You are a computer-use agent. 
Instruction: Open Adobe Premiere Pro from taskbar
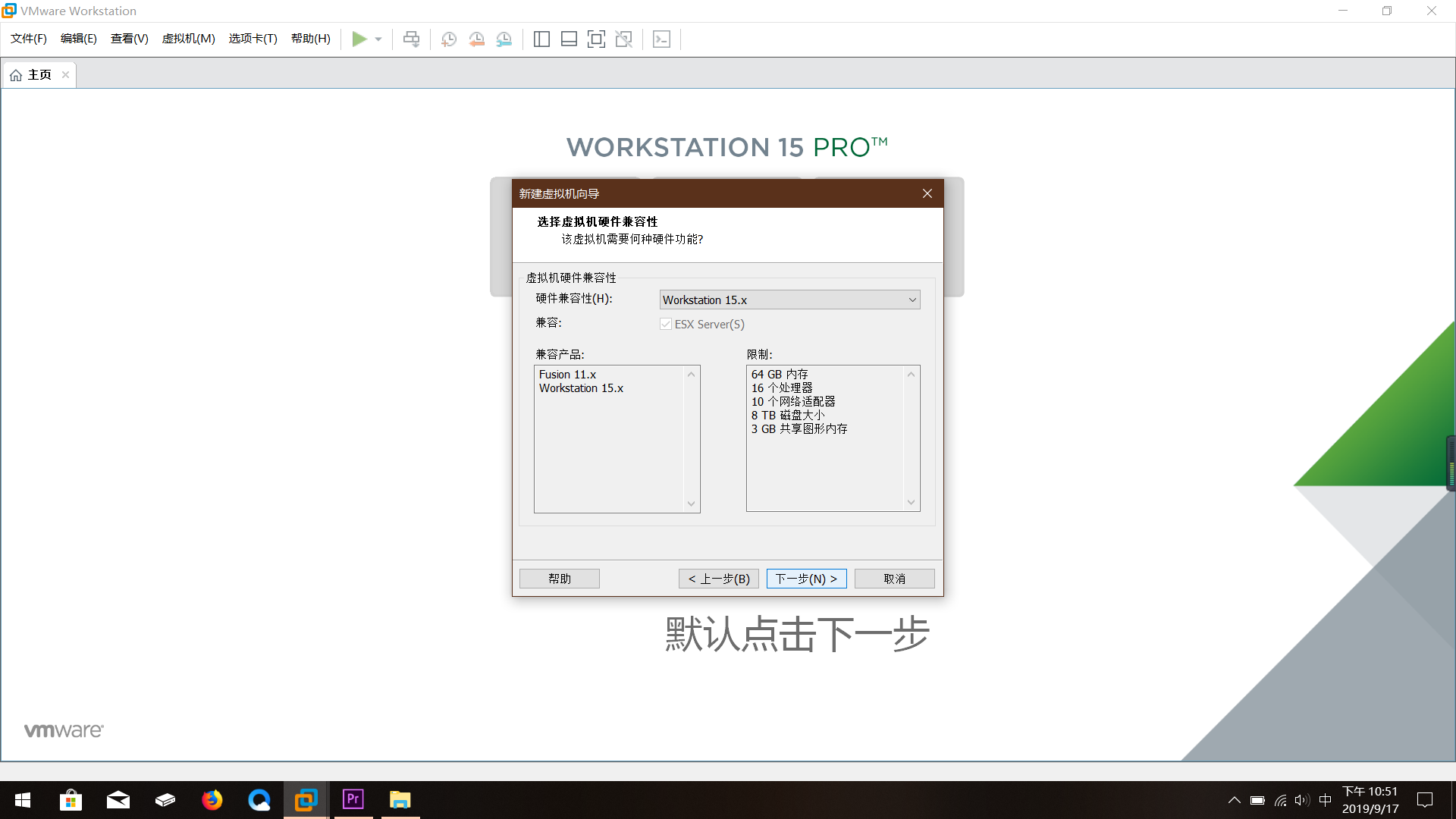coord(353,800)
